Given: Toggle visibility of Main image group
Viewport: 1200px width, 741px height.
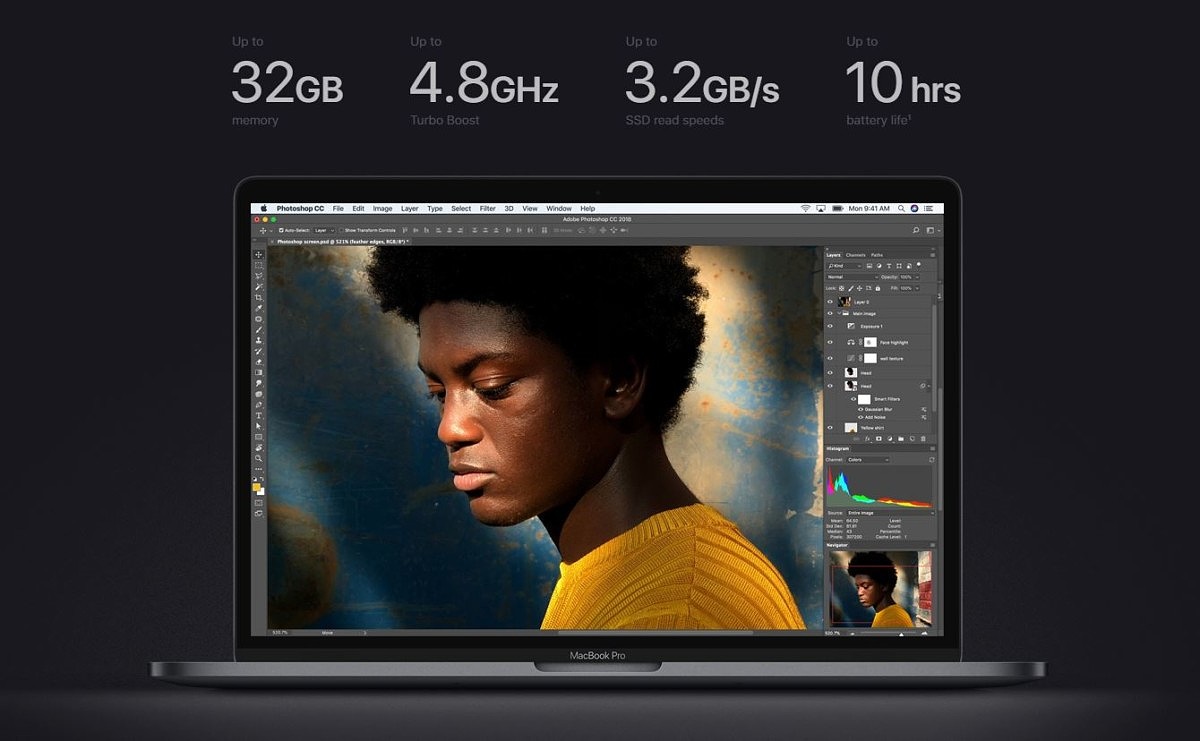Looking at the screenshot, I should click(x=830, y=314).
